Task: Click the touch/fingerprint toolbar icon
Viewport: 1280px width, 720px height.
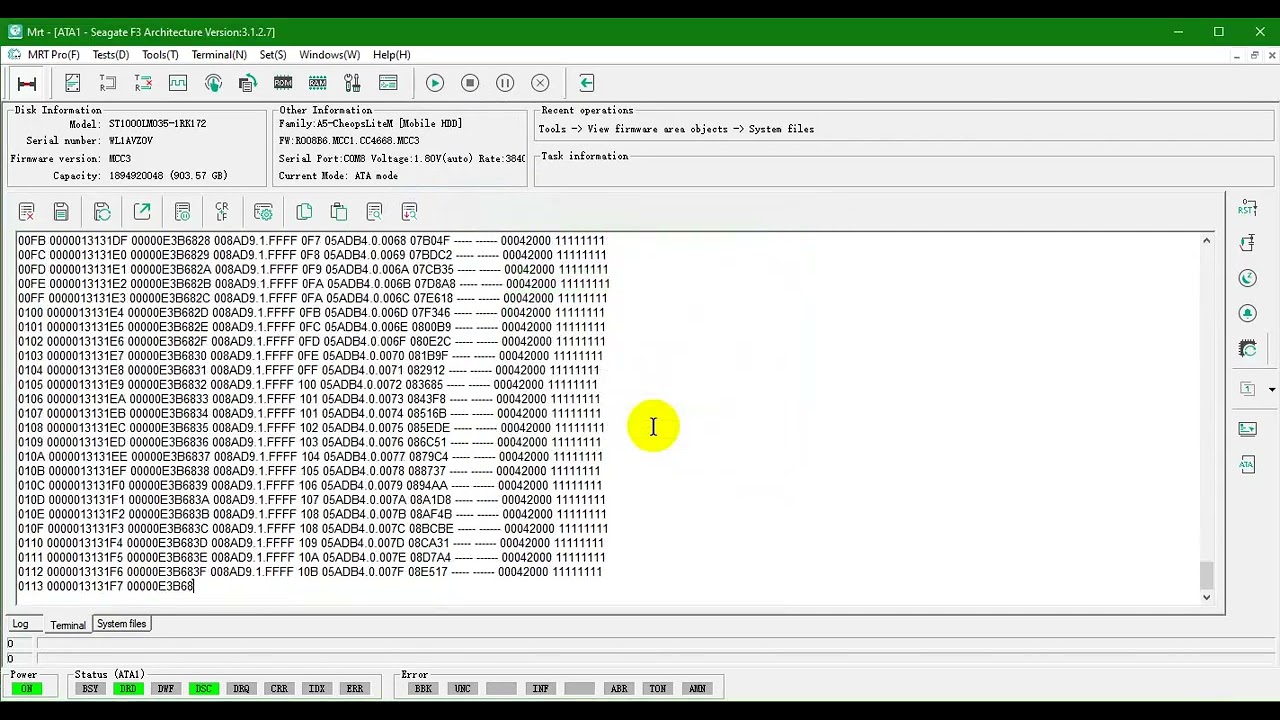Action: pos(213,83)
